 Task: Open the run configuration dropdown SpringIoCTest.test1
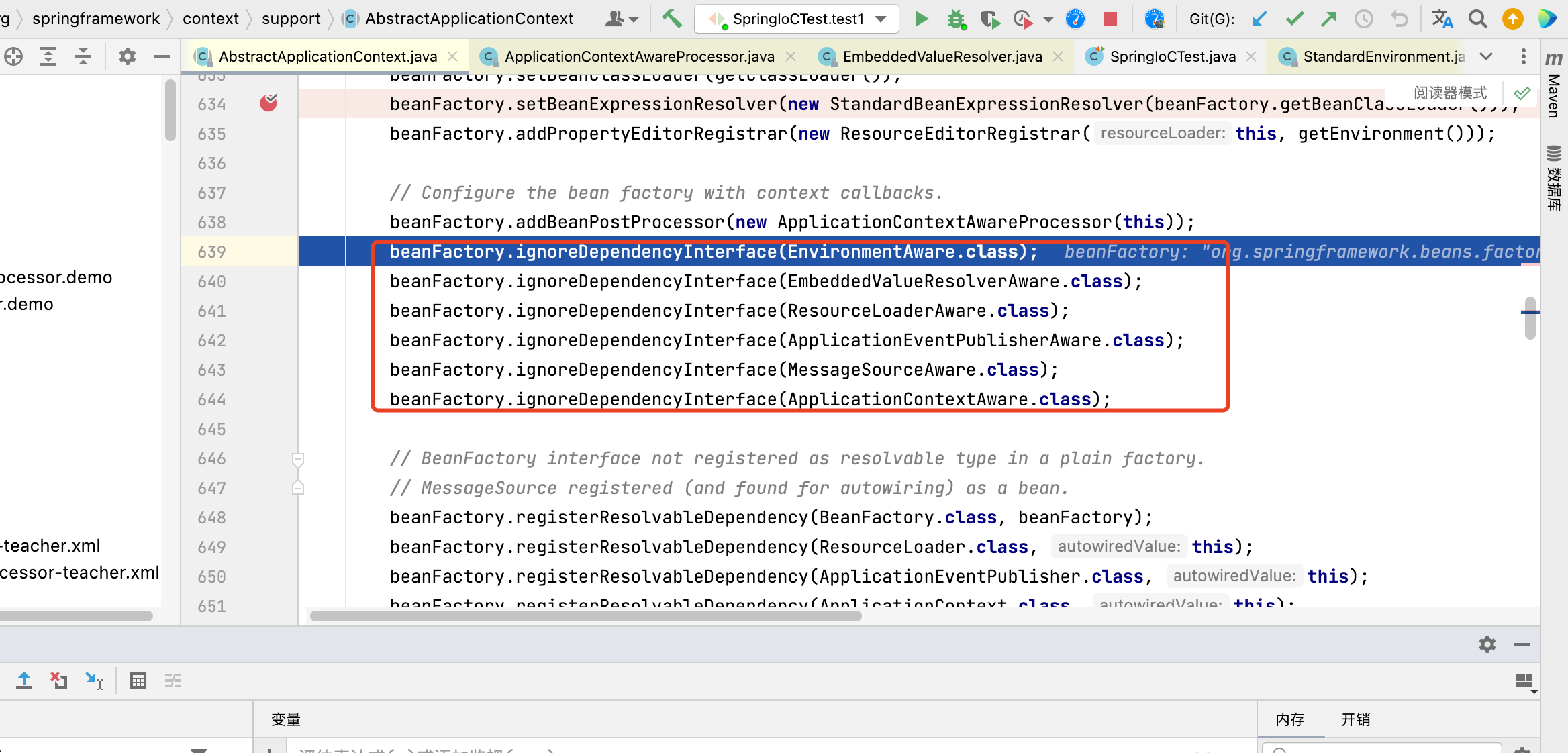pos(797,19)
